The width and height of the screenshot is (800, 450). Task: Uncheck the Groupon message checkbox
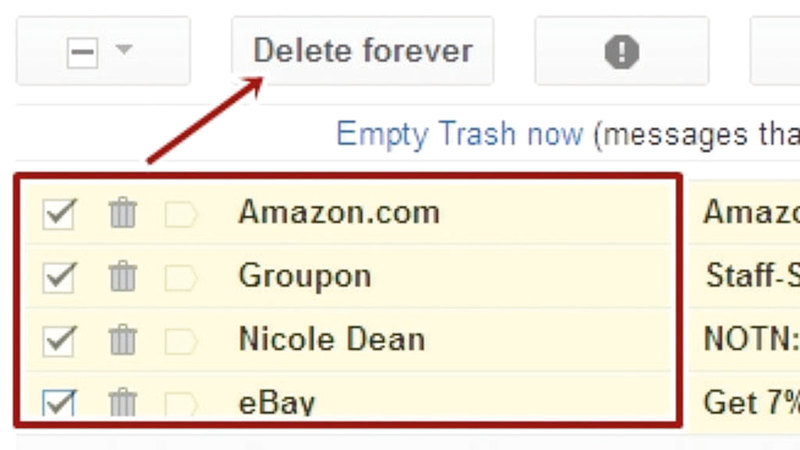coord(59,276)
